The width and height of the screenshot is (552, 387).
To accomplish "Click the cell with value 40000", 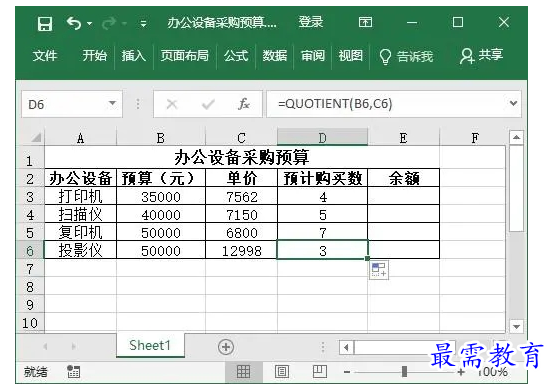I will [161, 214].
